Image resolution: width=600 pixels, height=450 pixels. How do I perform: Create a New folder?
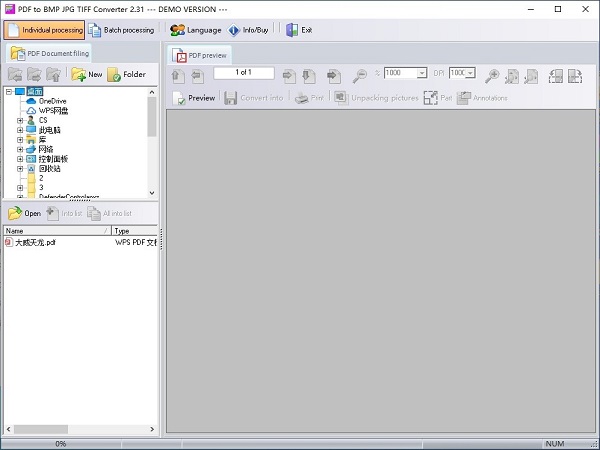click(x=87, y=74)
